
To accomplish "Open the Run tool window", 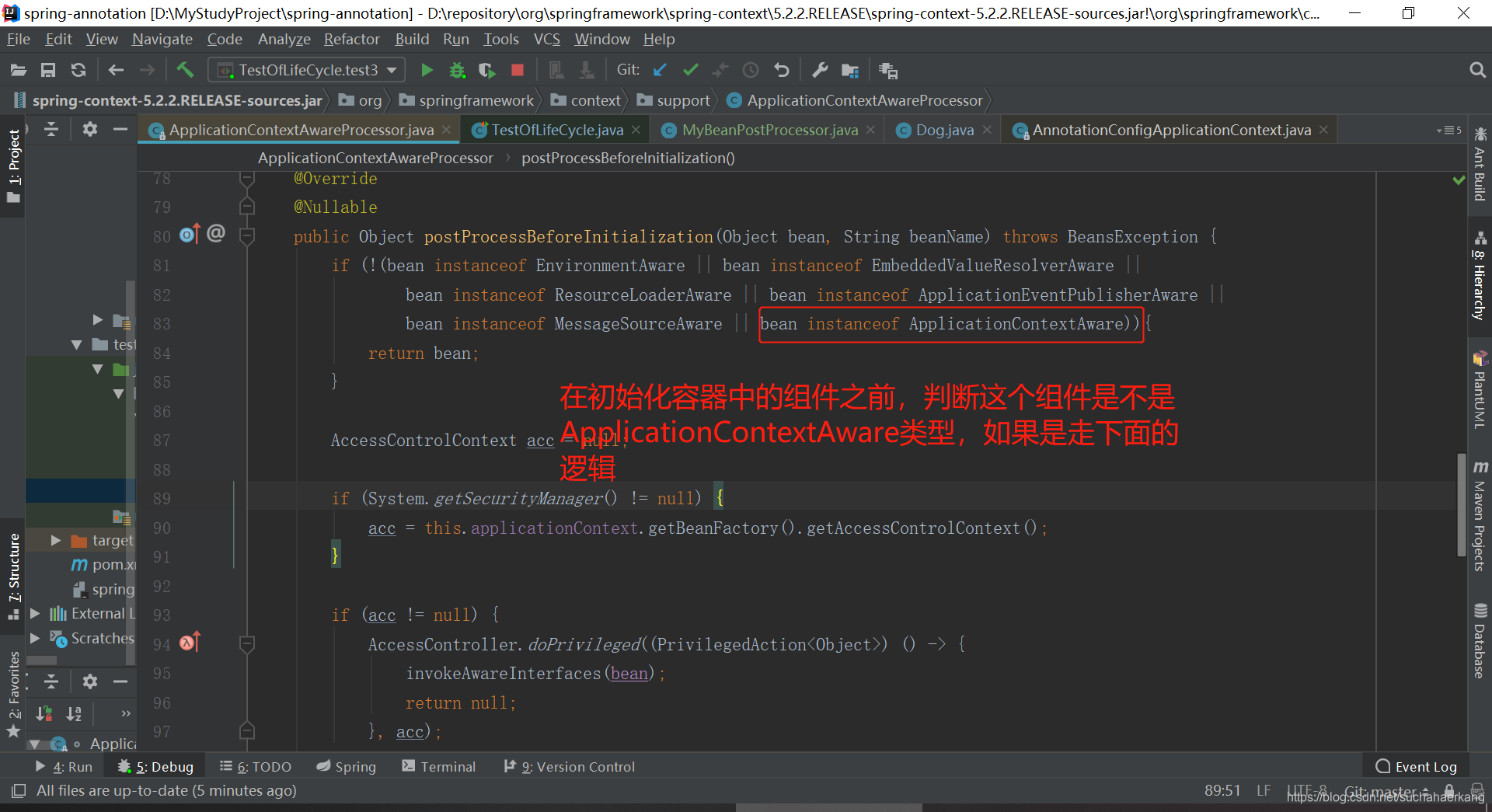I will (64, 767).
